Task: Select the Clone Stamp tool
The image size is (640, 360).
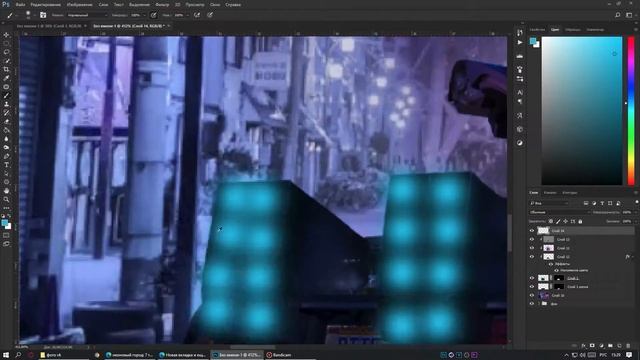Action: click(x=6, y=104)
